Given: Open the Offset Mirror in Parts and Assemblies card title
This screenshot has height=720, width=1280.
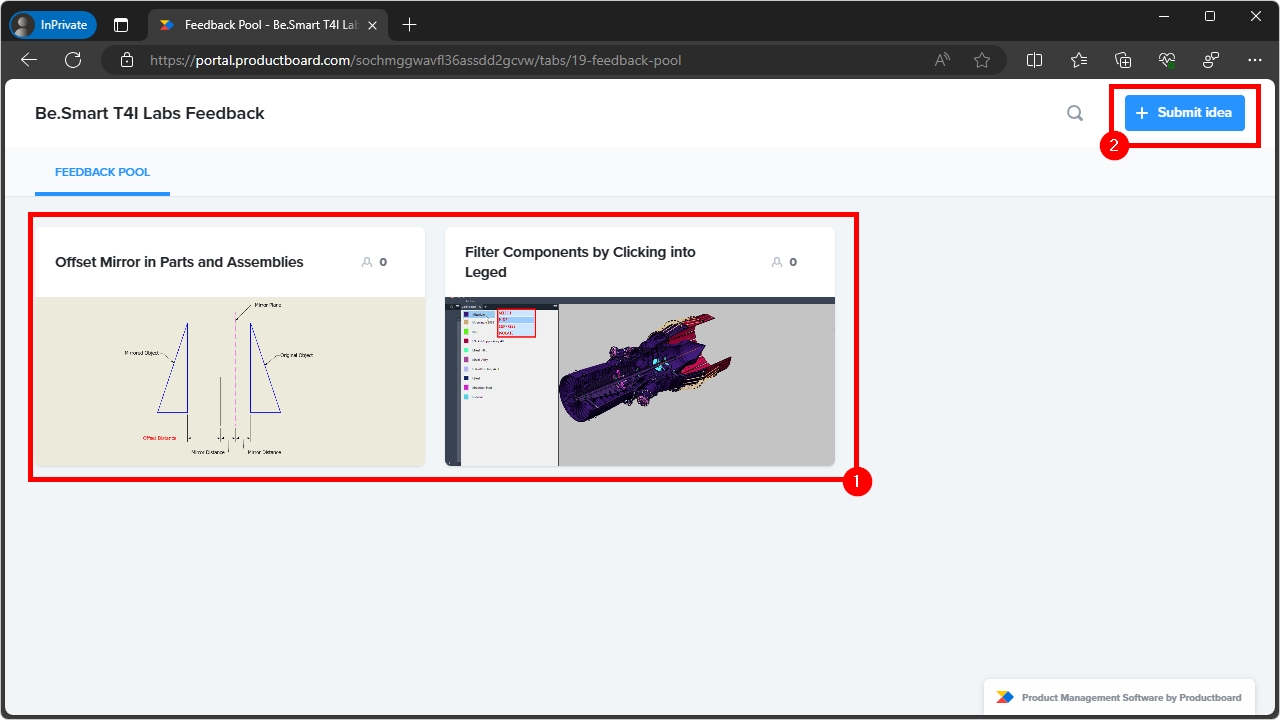Looking at the screenshot, I should click(x=179, y=262).
